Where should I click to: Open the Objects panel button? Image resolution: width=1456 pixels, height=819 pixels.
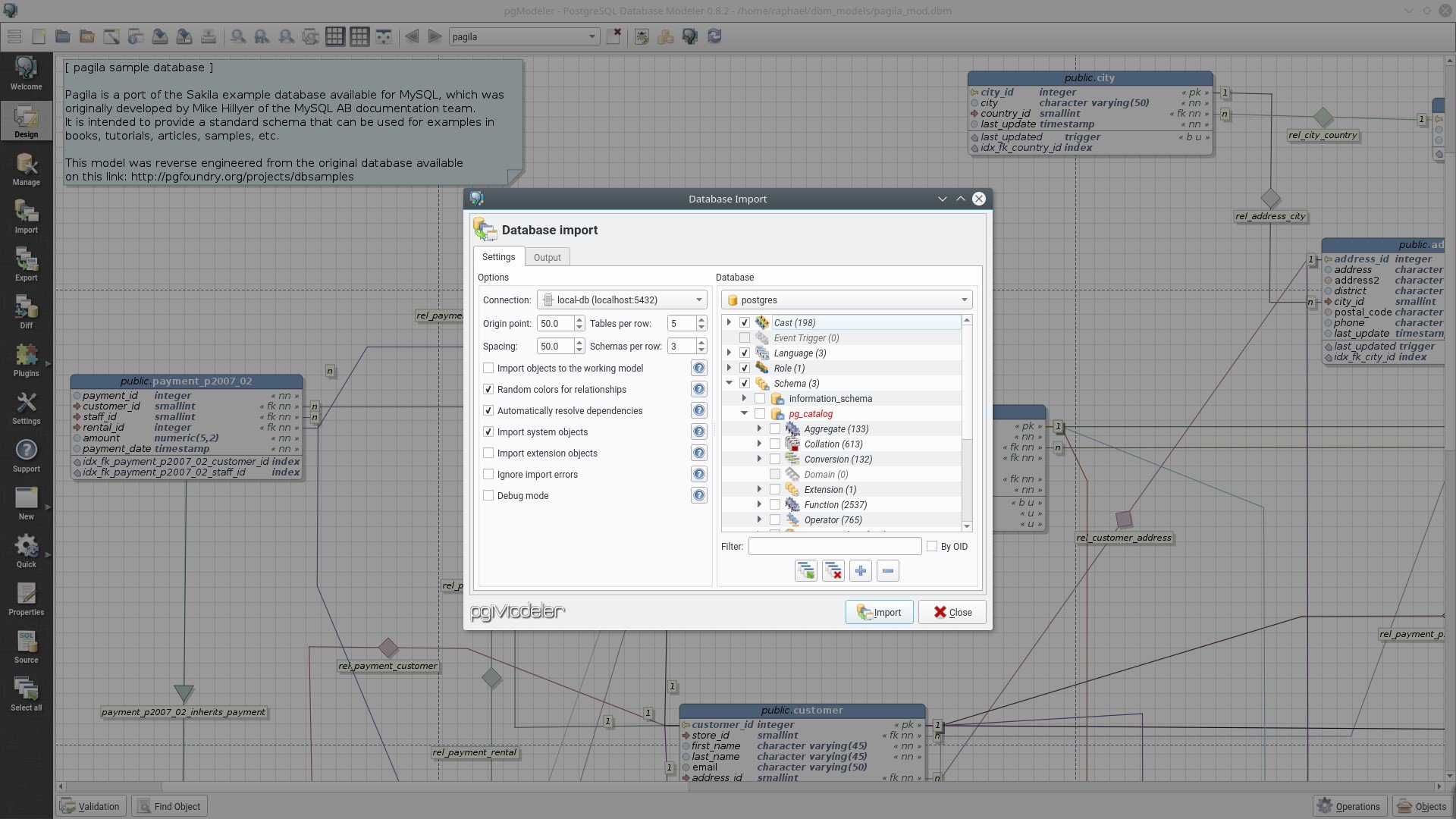[x=1422, y=806]
